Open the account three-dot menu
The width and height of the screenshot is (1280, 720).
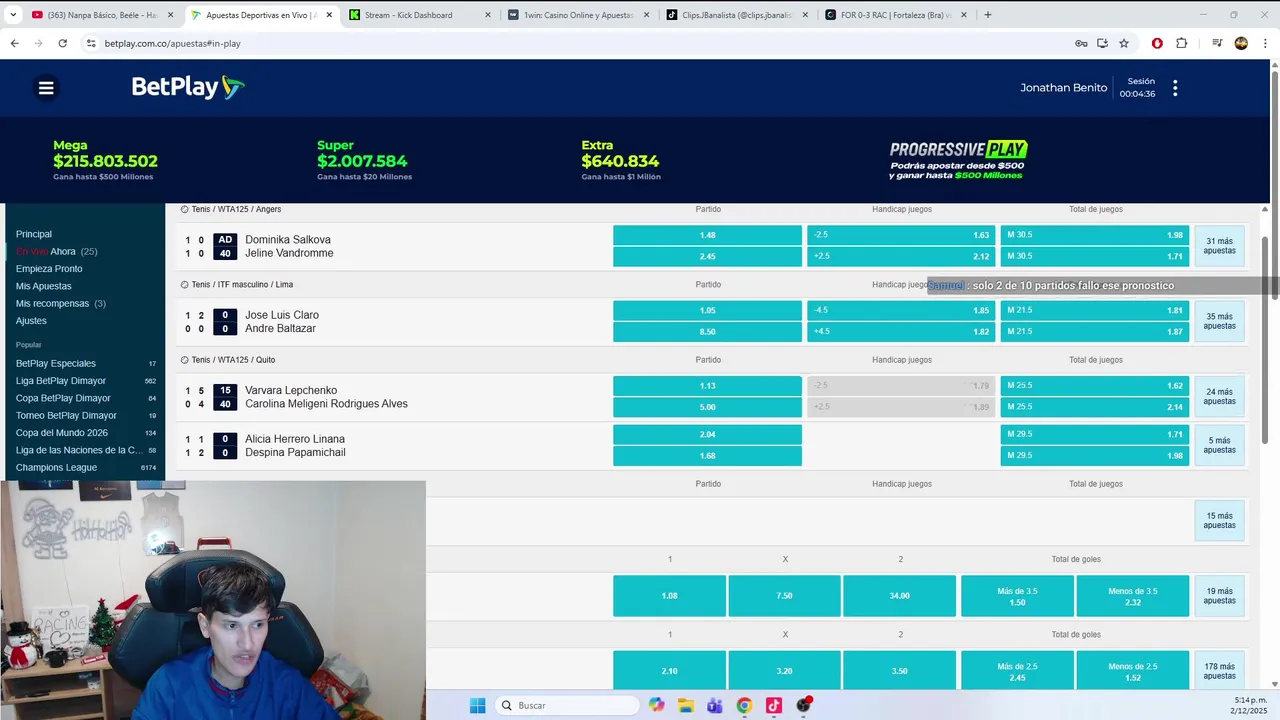pos(1175,88)
